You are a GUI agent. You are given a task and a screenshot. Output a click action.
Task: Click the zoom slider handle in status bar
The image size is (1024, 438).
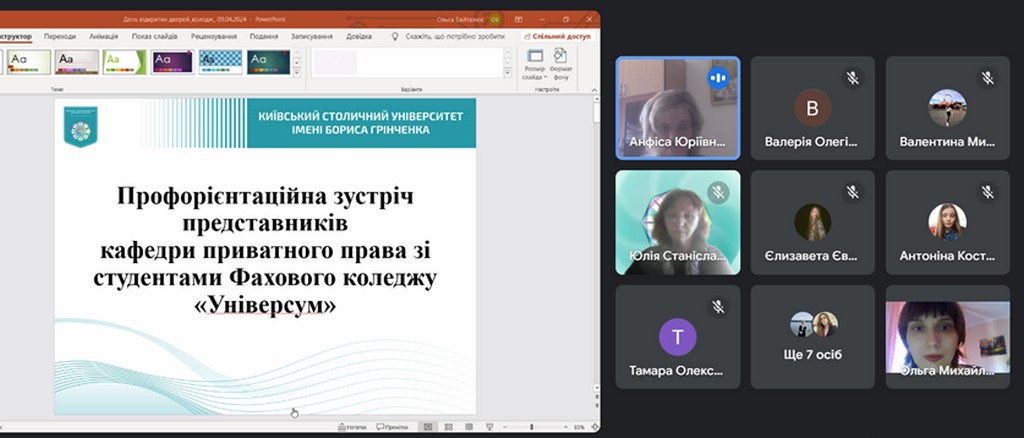[531, 427]
